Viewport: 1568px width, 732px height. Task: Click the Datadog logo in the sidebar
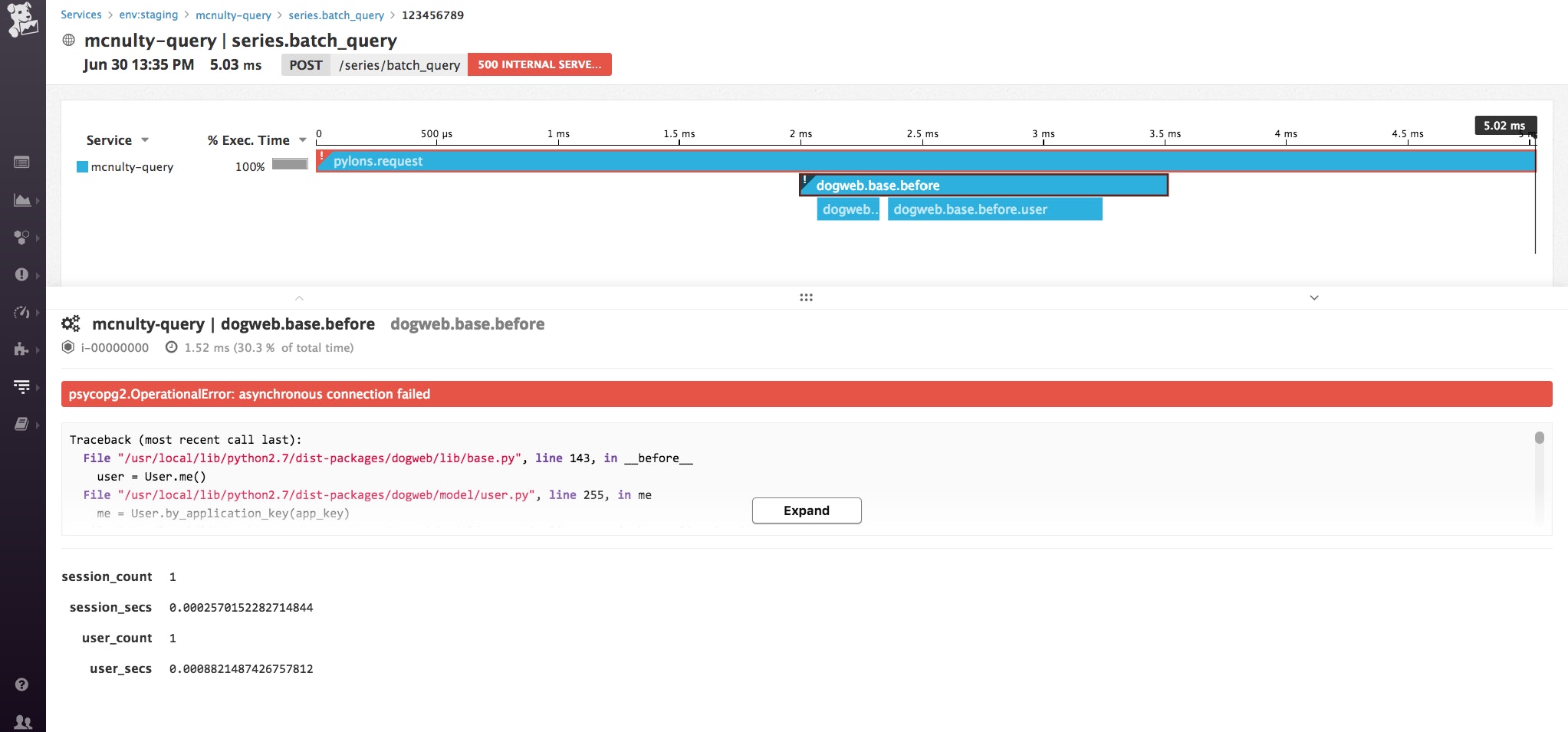[x=22, y=20]
